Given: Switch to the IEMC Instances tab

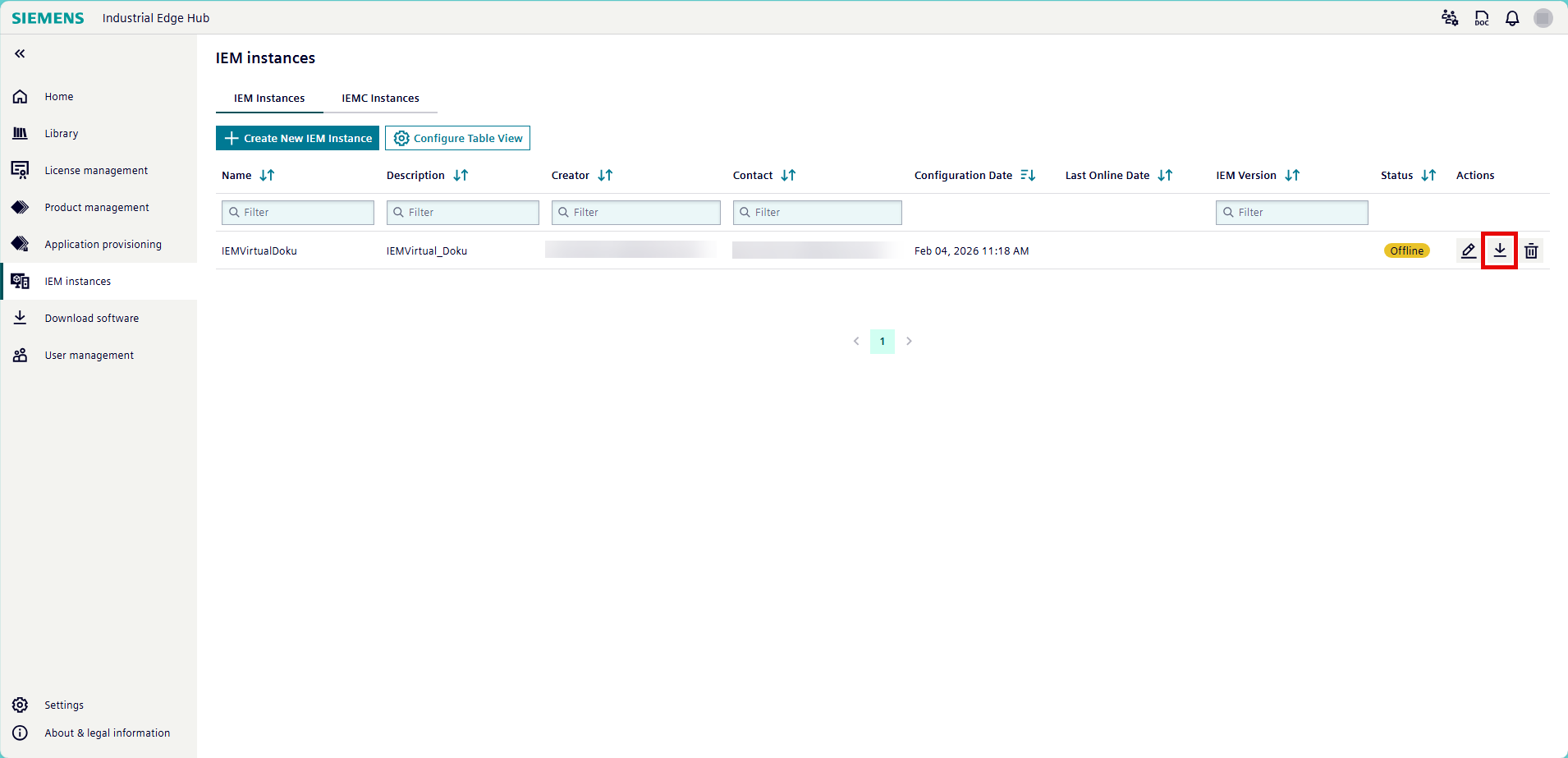Looking at the screenshot, I should tap(380, 98).
